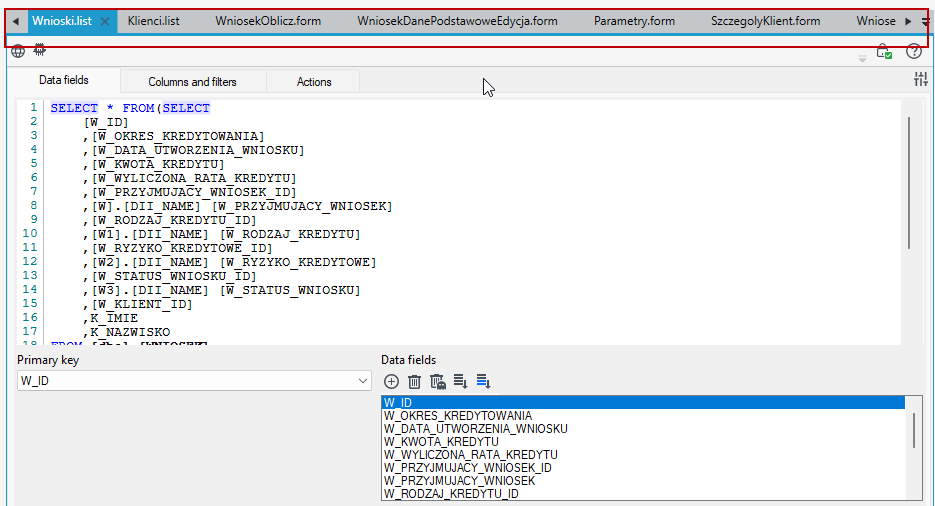This screenshot has width=935, height=506.
Task: Add a data field with the plus icon
Action: tap(391, 381)
